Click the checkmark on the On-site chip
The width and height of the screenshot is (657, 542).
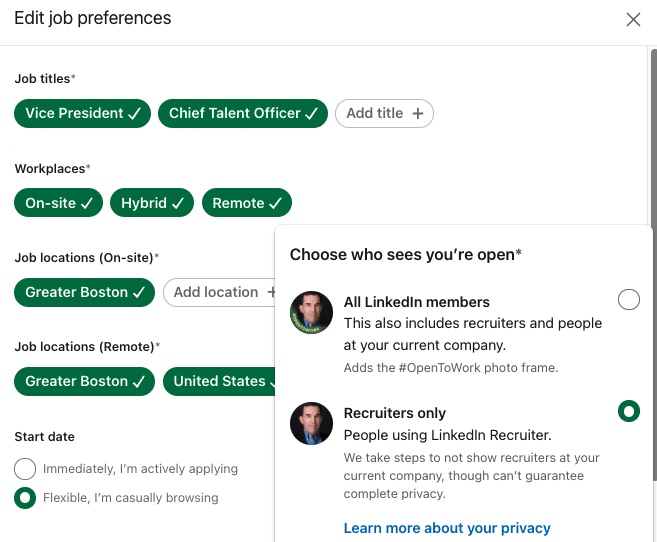87,203
